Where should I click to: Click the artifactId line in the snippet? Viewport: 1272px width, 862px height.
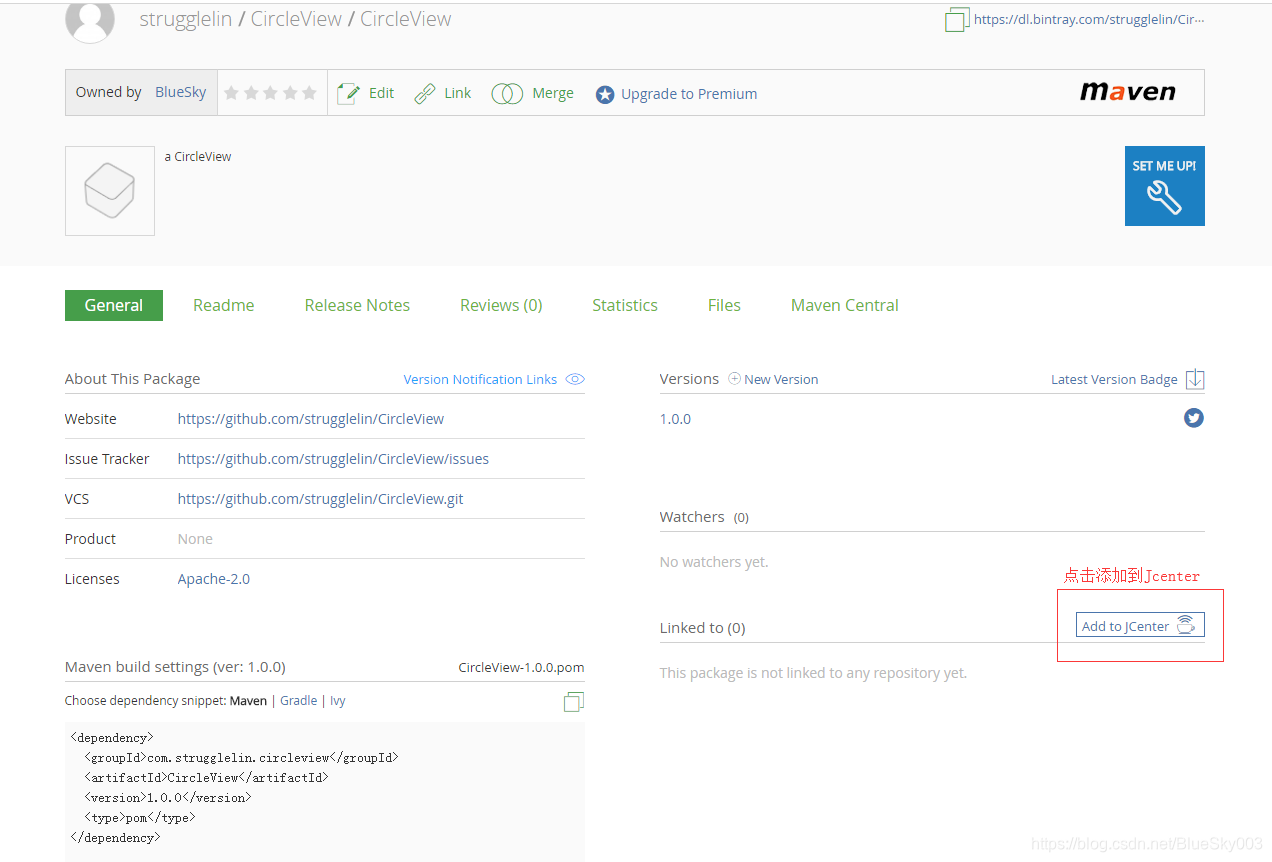coord(206,778)
